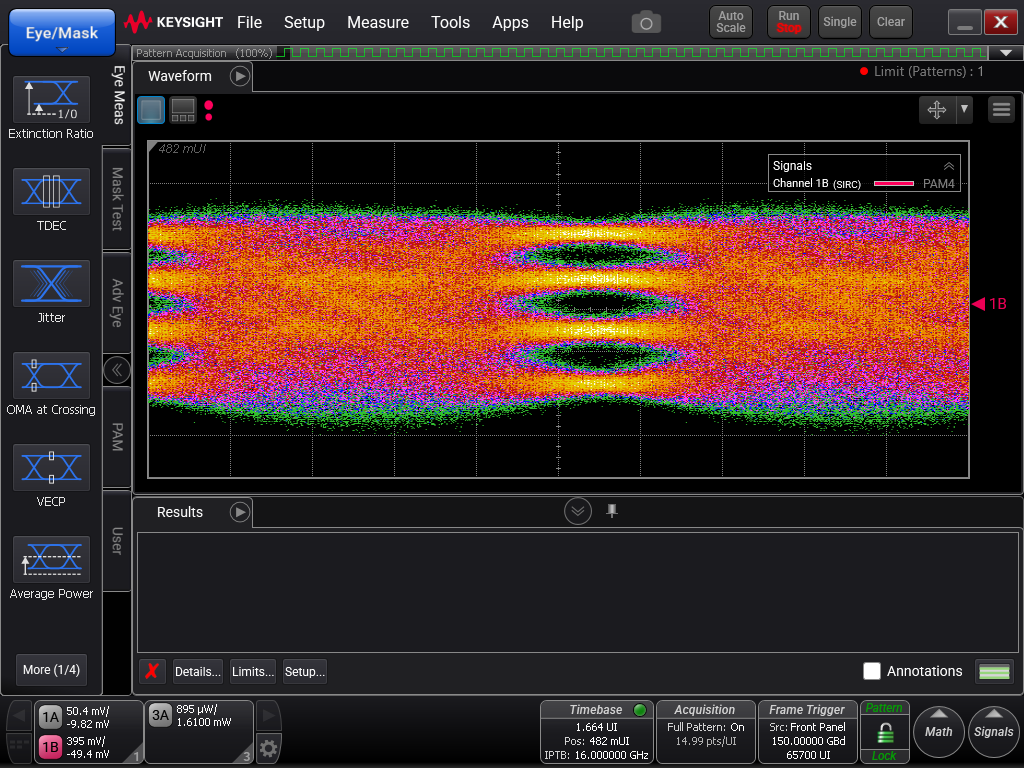Expand the Results panel chevron
1024x768 pixels.
[x=578, y=511]
